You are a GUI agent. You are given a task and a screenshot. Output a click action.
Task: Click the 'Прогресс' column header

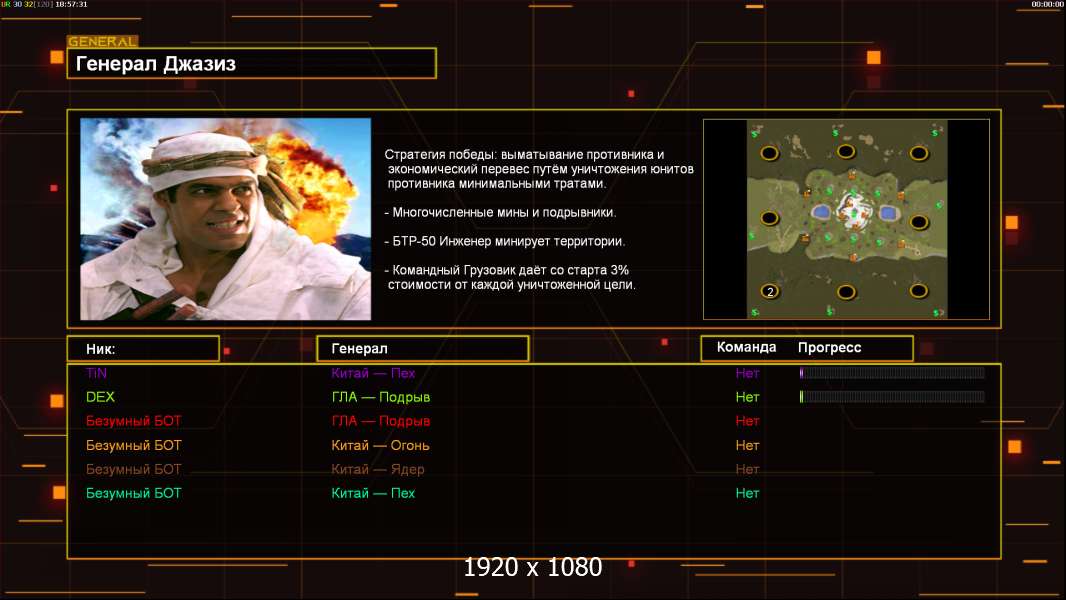click(829, 347)
